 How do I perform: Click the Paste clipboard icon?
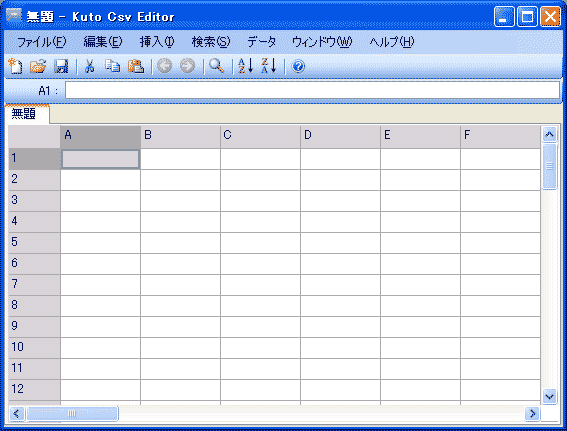pyautogui.click(x=136, y=67)
